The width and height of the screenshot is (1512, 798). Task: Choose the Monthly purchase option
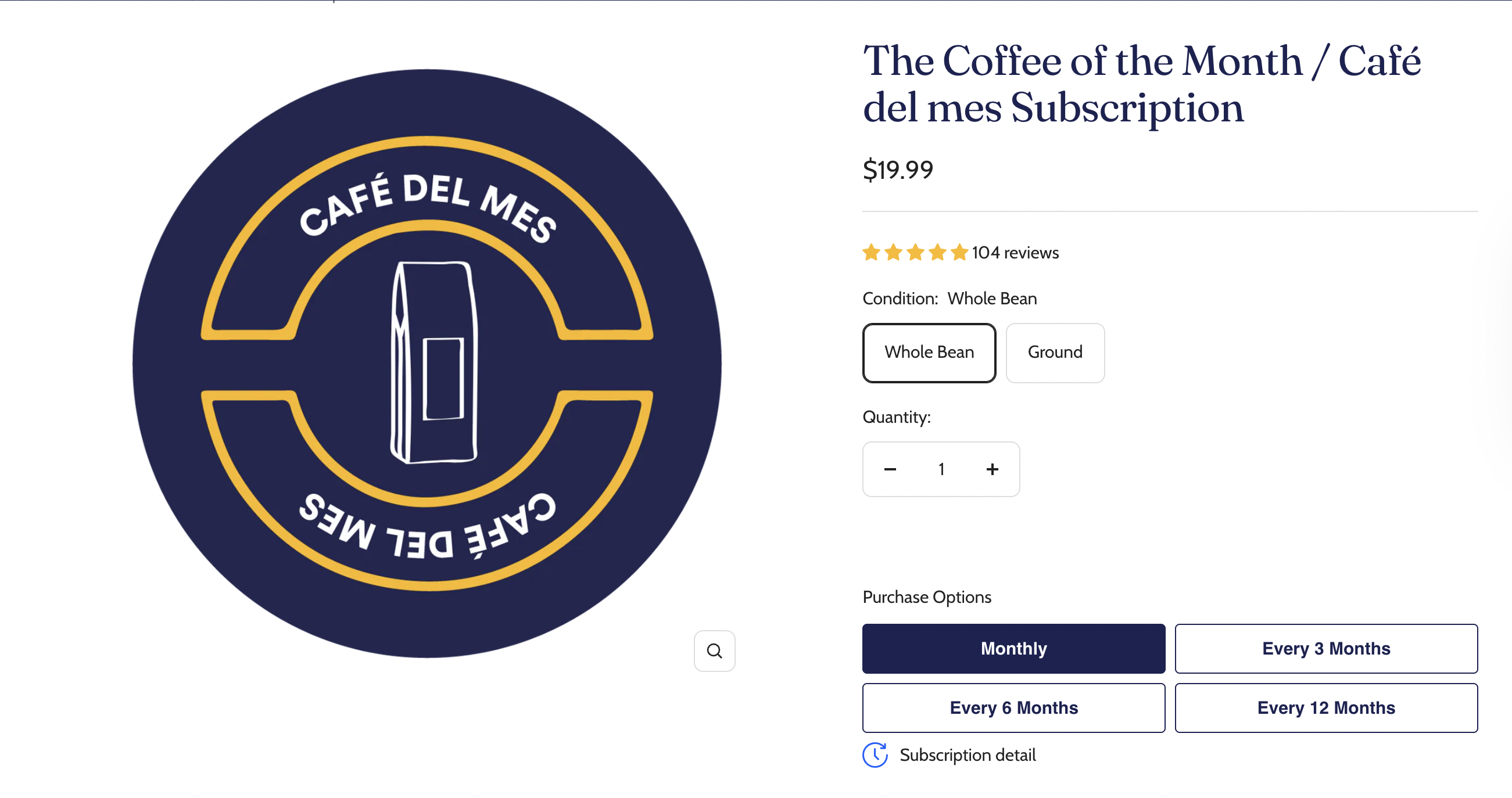pyautogui.click(x=1013, y=648)
